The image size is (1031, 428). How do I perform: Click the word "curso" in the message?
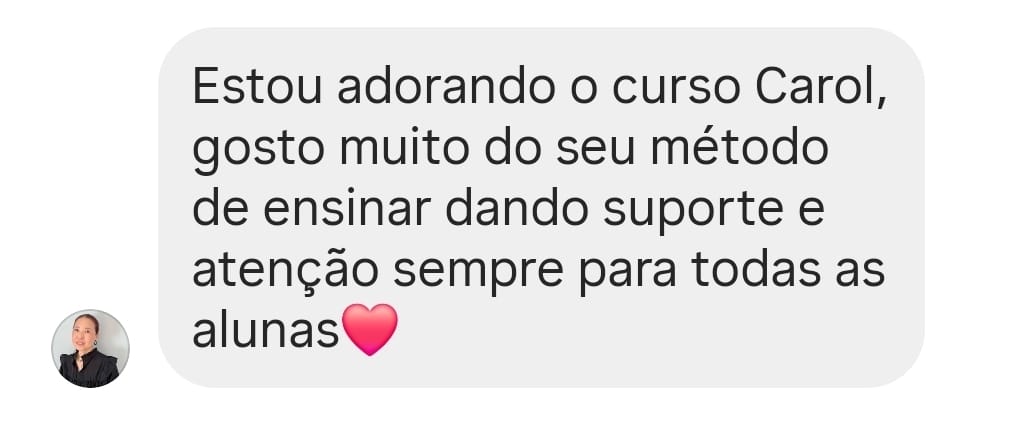coord(677,88)
